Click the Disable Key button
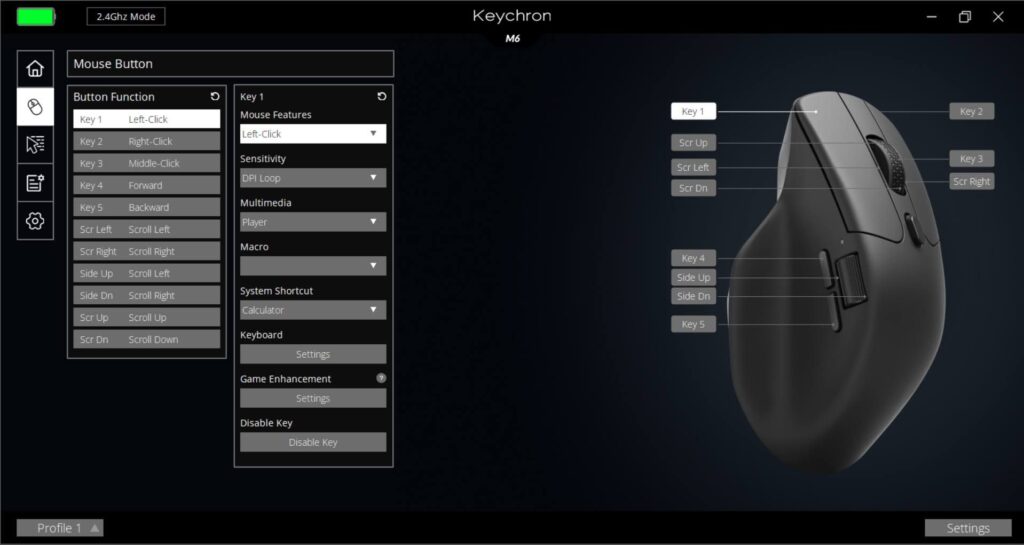This screenshot has height=545, width=1024. (x=313, y=442)
